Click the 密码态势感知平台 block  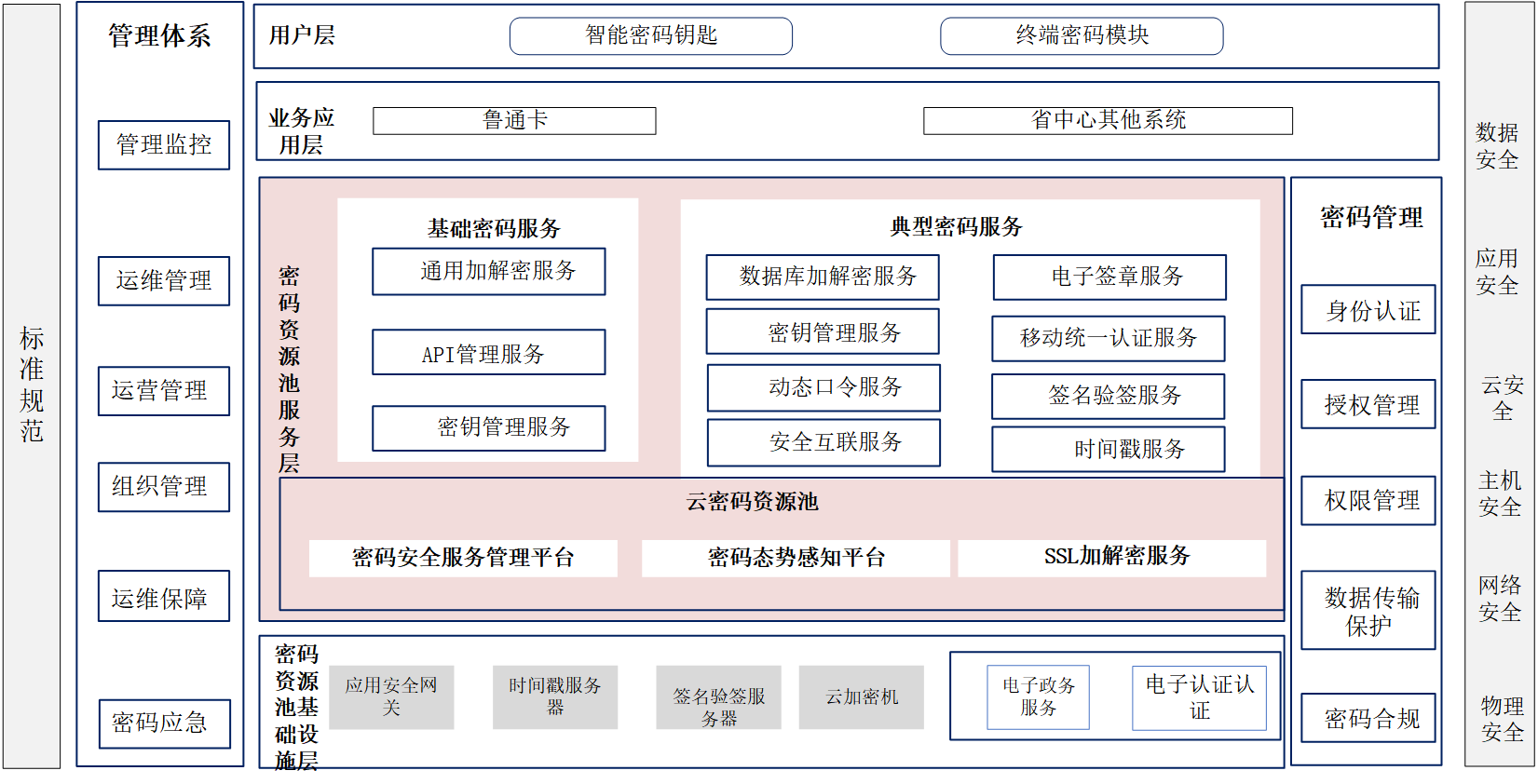(796, 559)
